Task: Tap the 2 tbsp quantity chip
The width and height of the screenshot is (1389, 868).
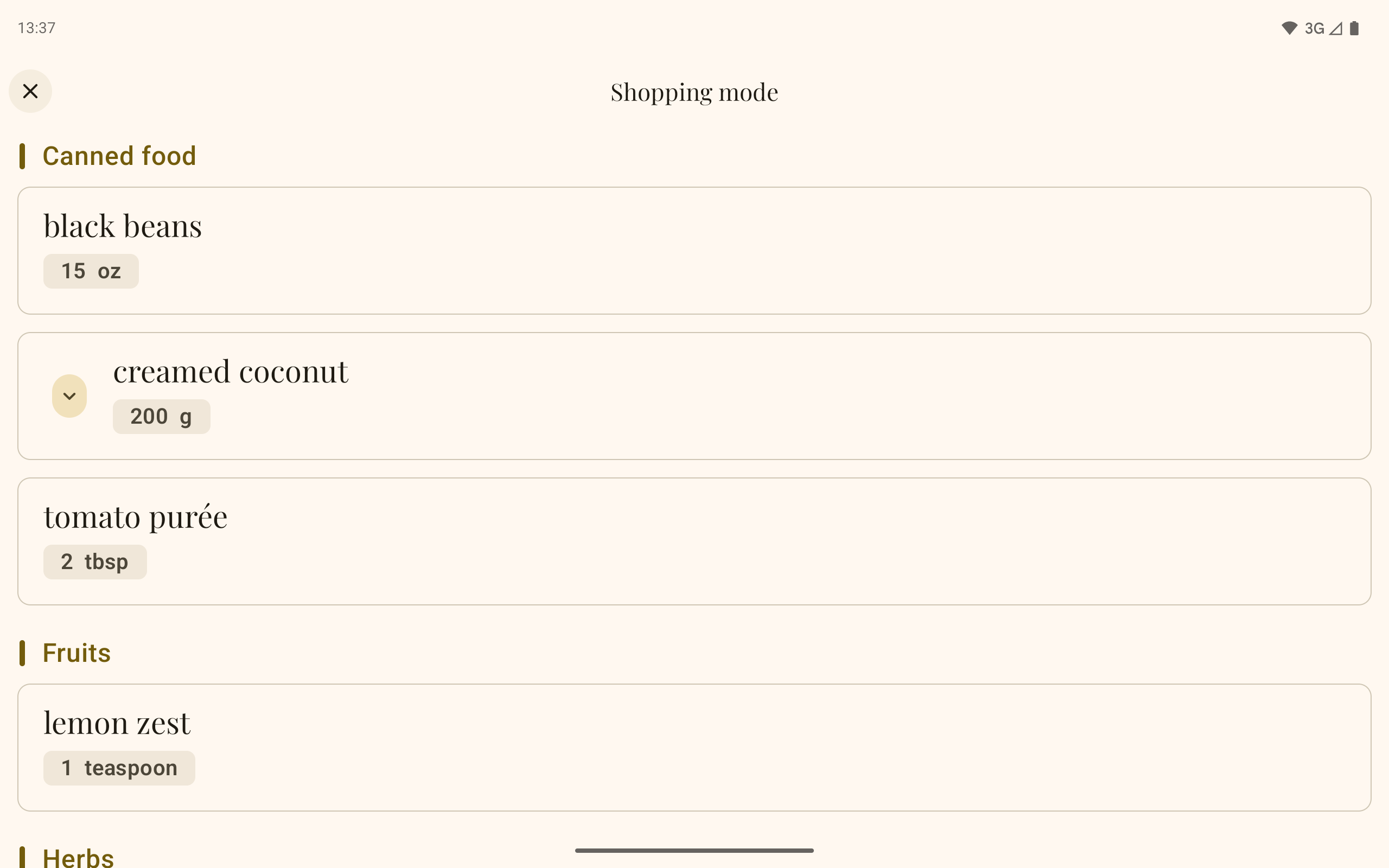Action: 95,562
